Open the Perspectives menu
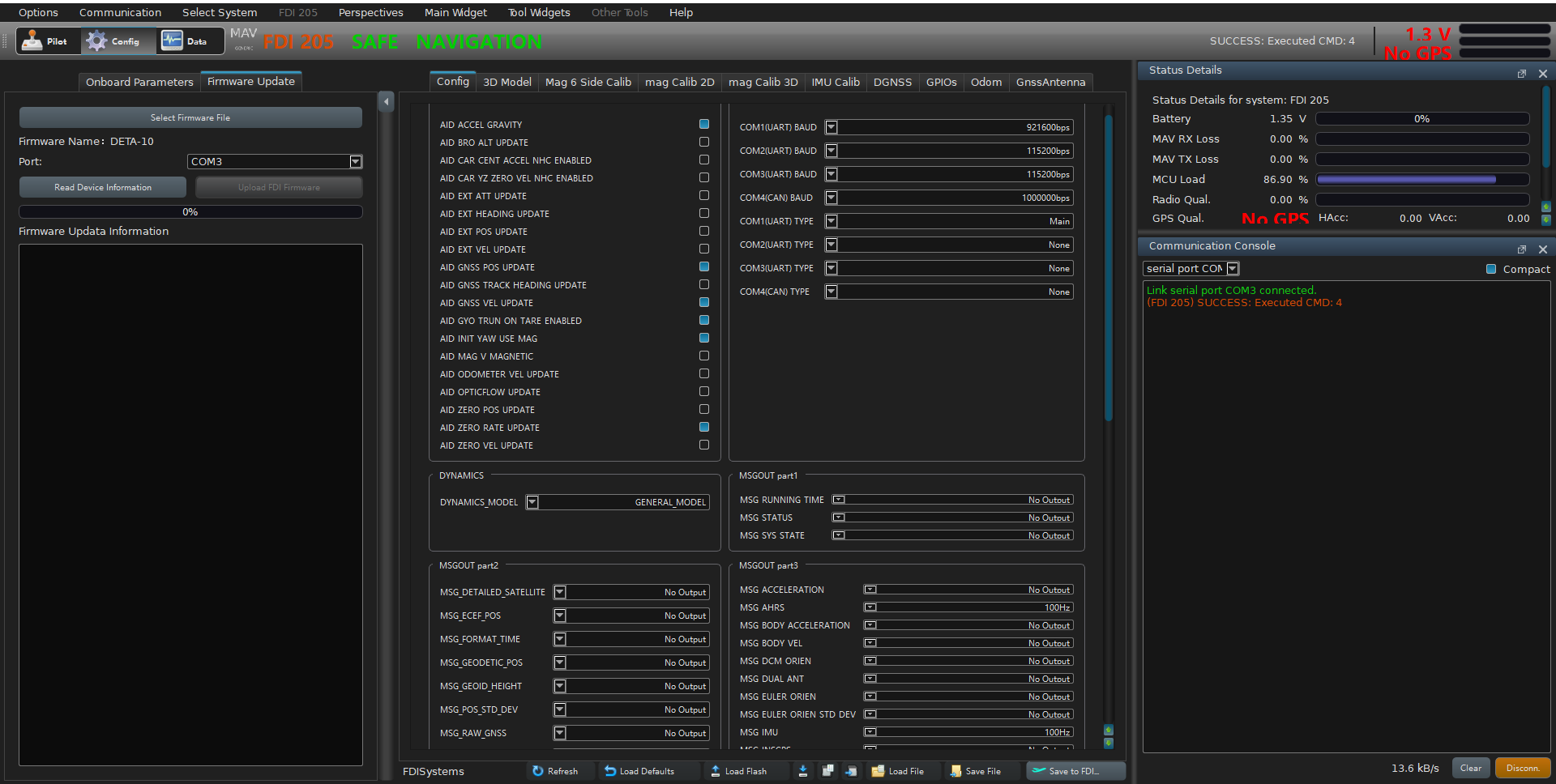This screenshot has width=1556, height=784. [370, 12]
